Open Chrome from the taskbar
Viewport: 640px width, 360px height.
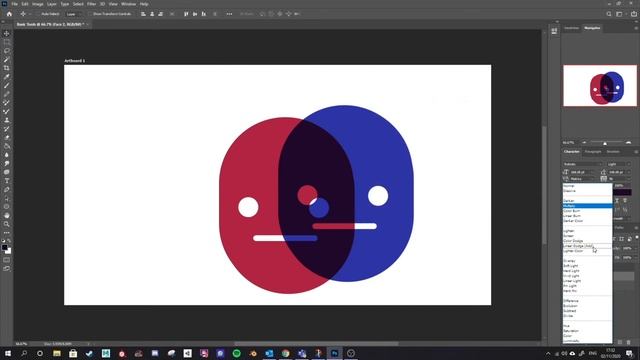tap(285, 353)
